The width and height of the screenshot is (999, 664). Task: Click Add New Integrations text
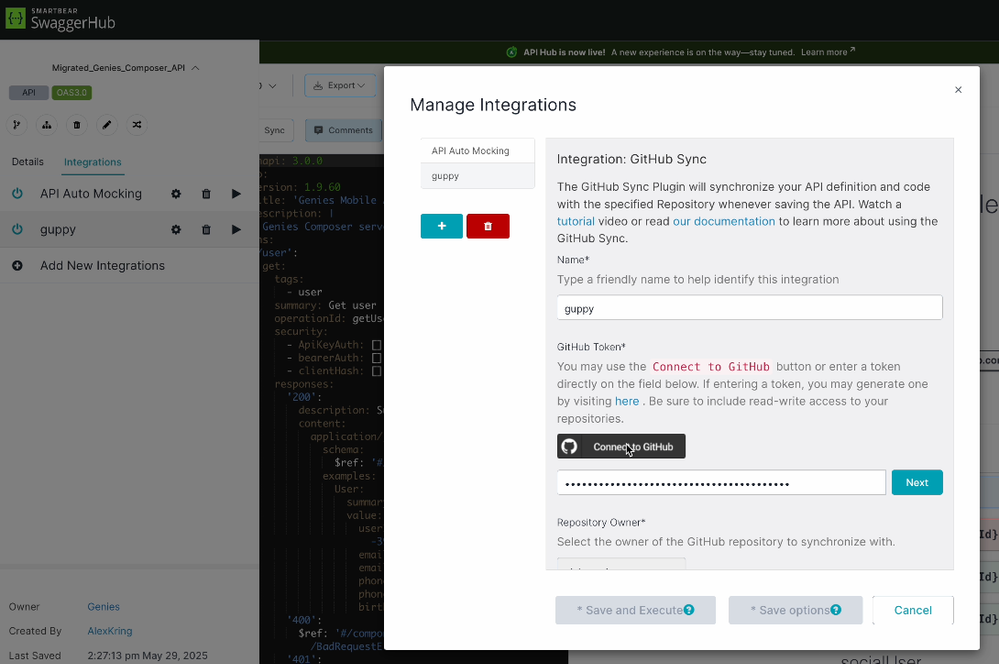[x=103, y=266]
